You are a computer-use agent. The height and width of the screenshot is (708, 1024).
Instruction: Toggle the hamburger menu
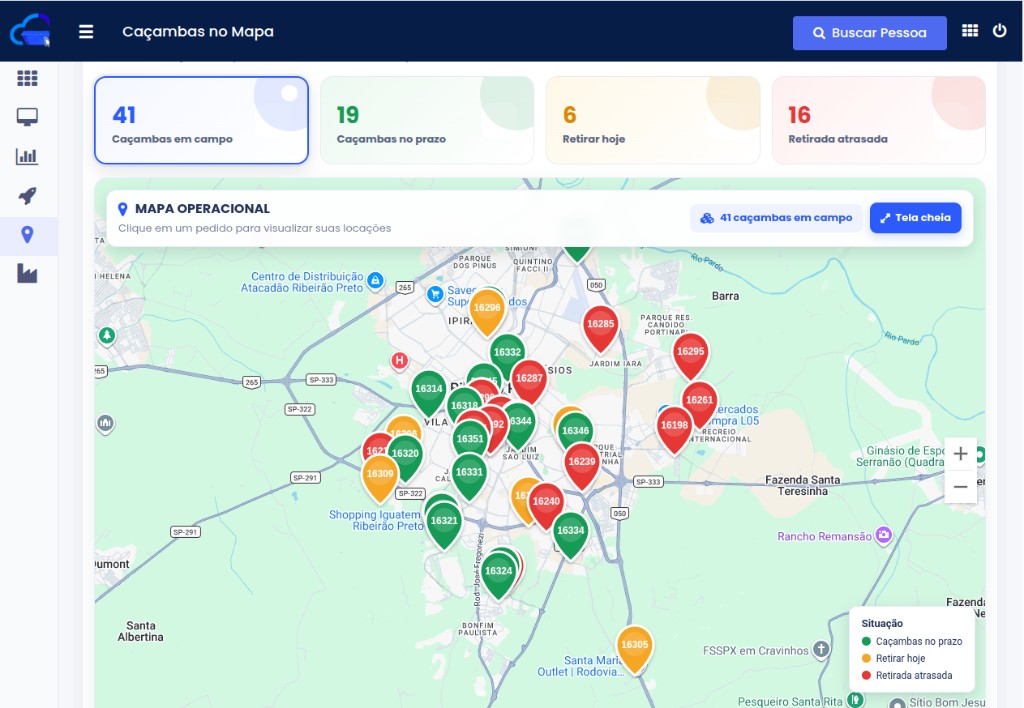86,31
